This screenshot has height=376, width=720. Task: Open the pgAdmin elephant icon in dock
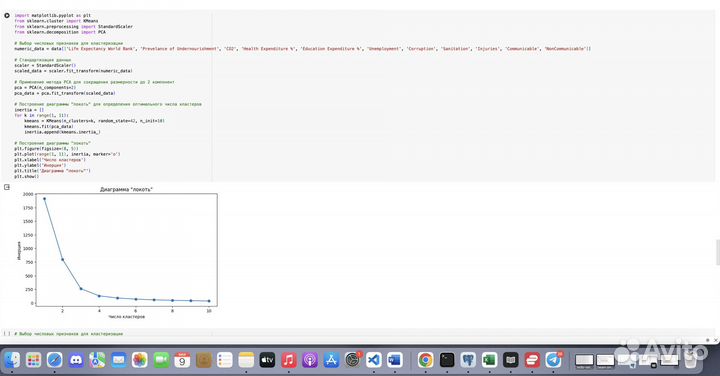coord(468,359)
